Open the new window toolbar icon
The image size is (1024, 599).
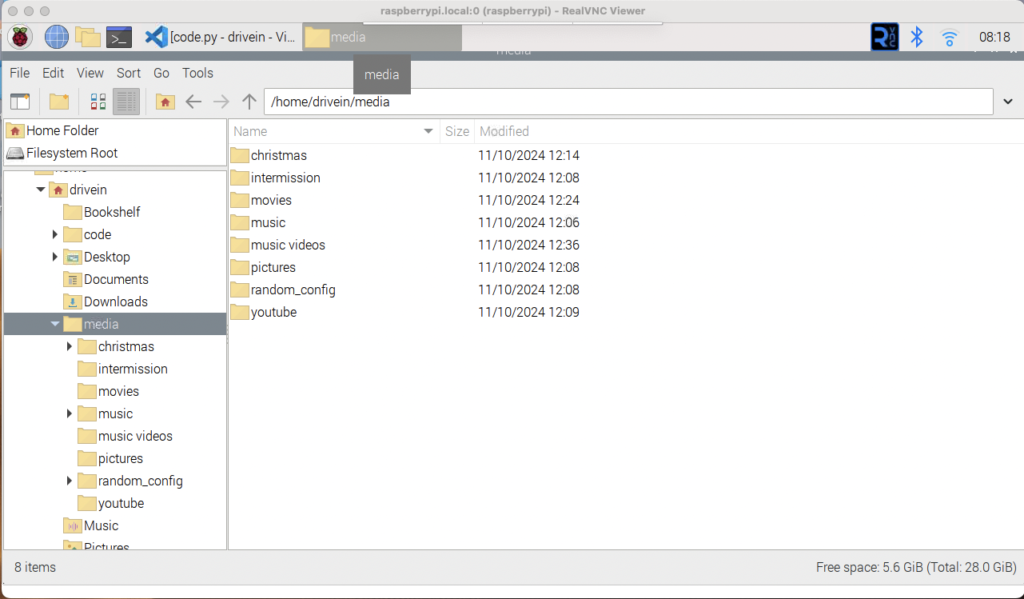pyautogui.click(x=20, y=101)
